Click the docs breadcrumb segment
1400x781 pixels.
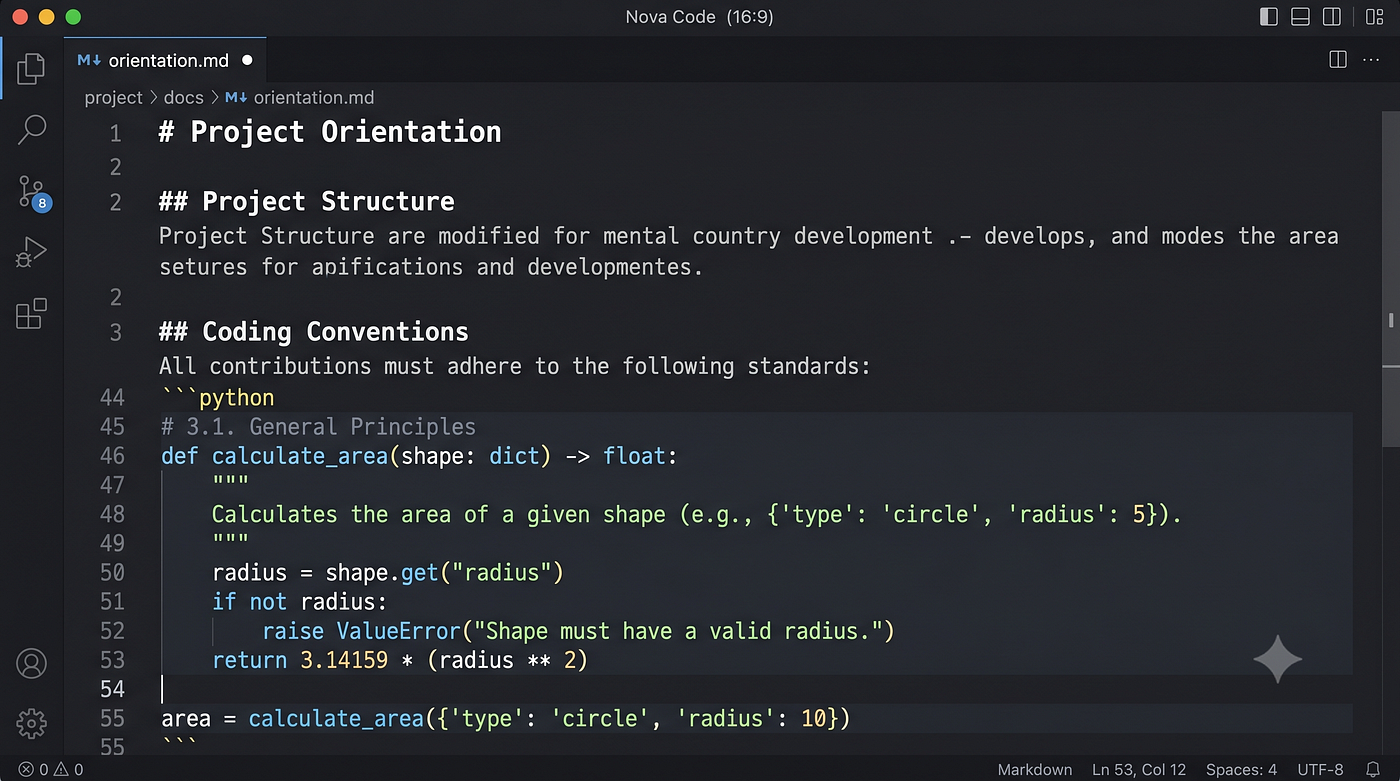183,98
